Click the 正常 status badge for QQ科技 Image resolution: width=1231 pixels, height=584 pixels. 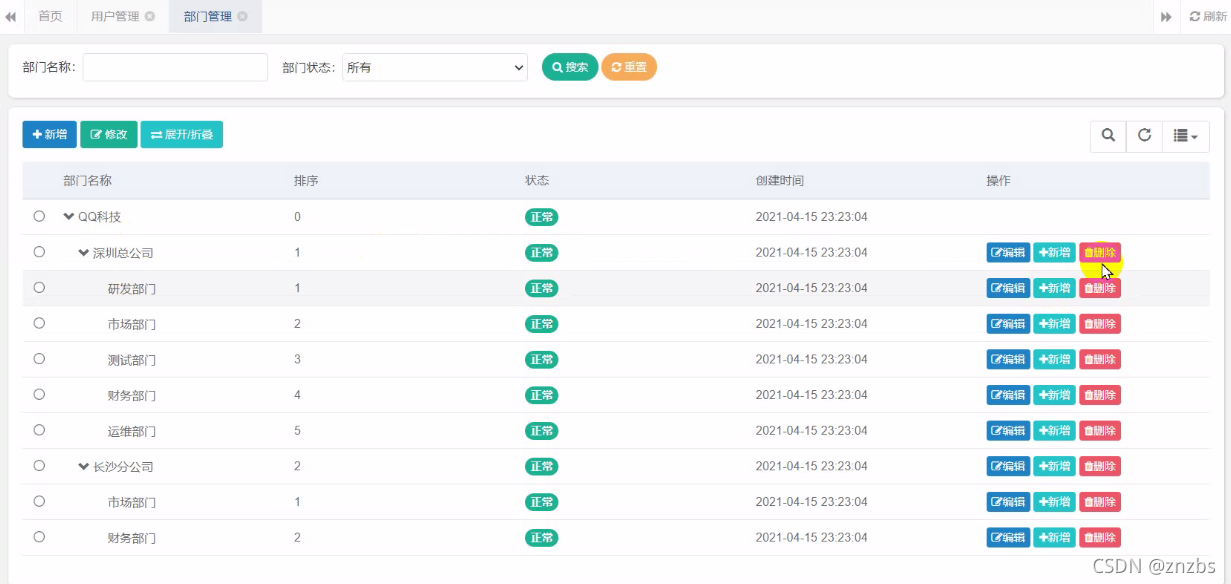pos(541,217)
